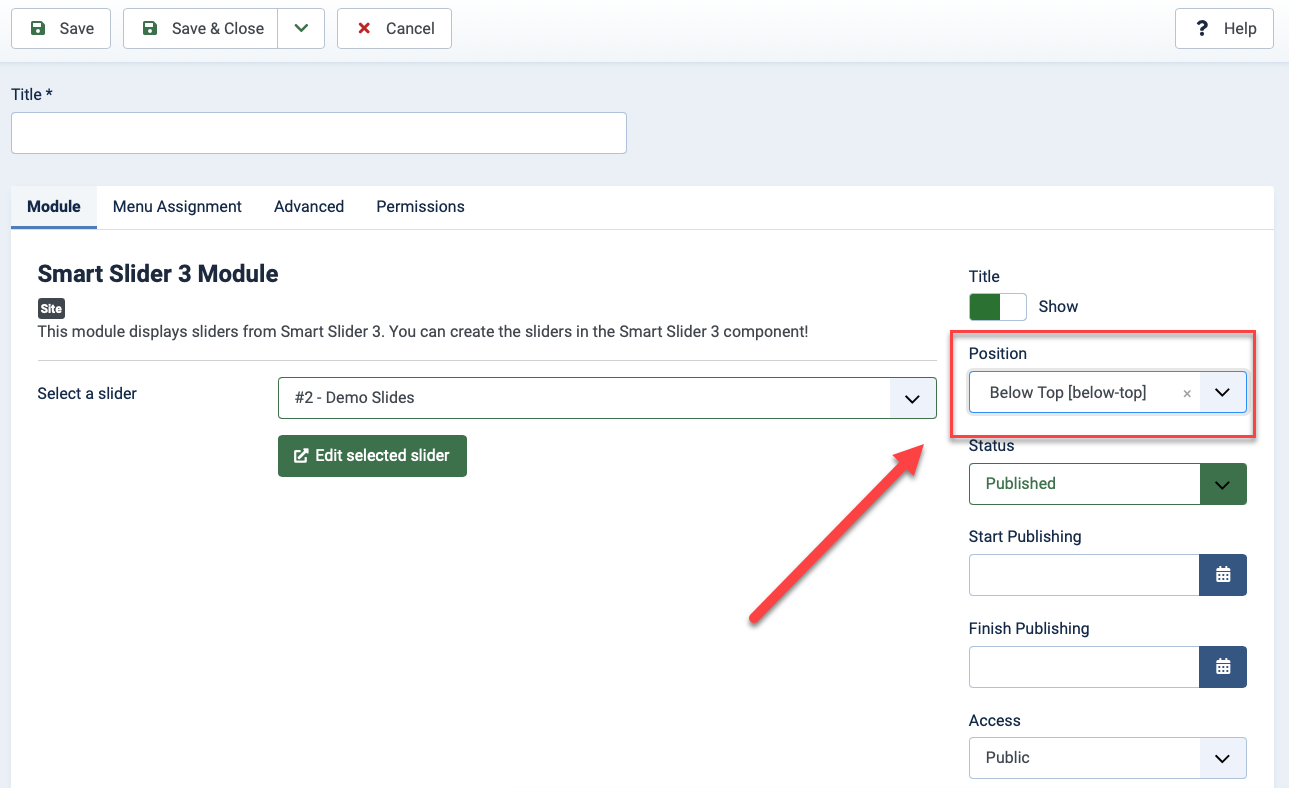This screenshot has width=1289, height=788.
Task: Open the Status Published dropdown
Action: pyautogui.click(x=1107, y=484)
